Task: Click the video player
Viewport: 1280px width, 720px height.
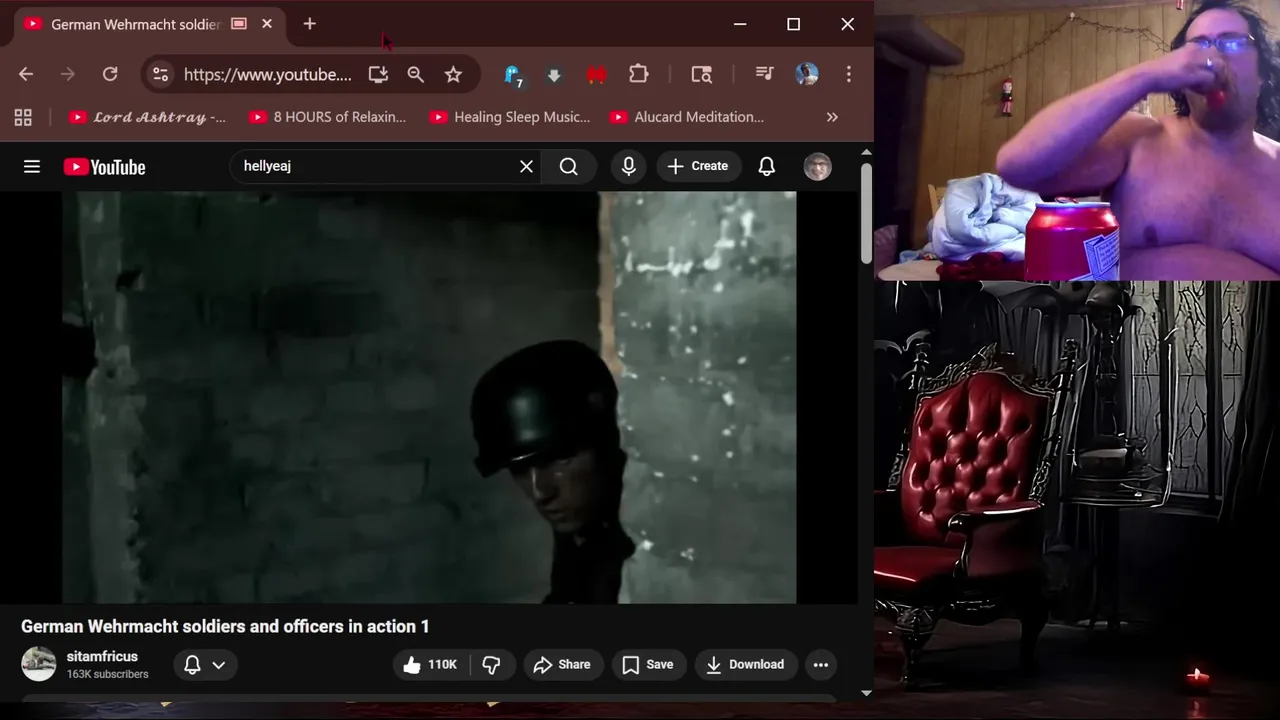Action: [429, 398]
